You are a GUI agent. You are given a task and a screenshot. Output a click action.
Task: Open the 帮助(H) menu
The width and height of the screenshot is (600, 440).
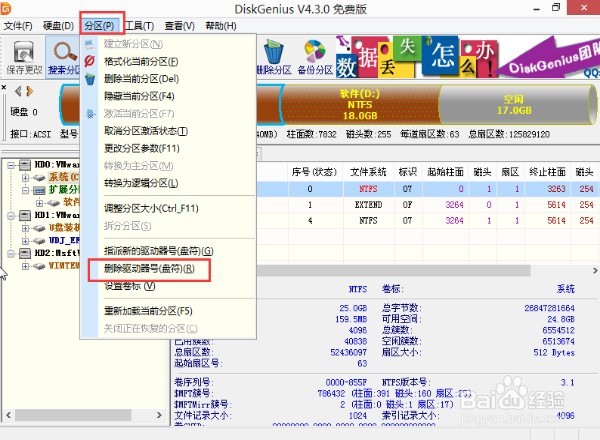pyautogui.click(x=221, y=26)
